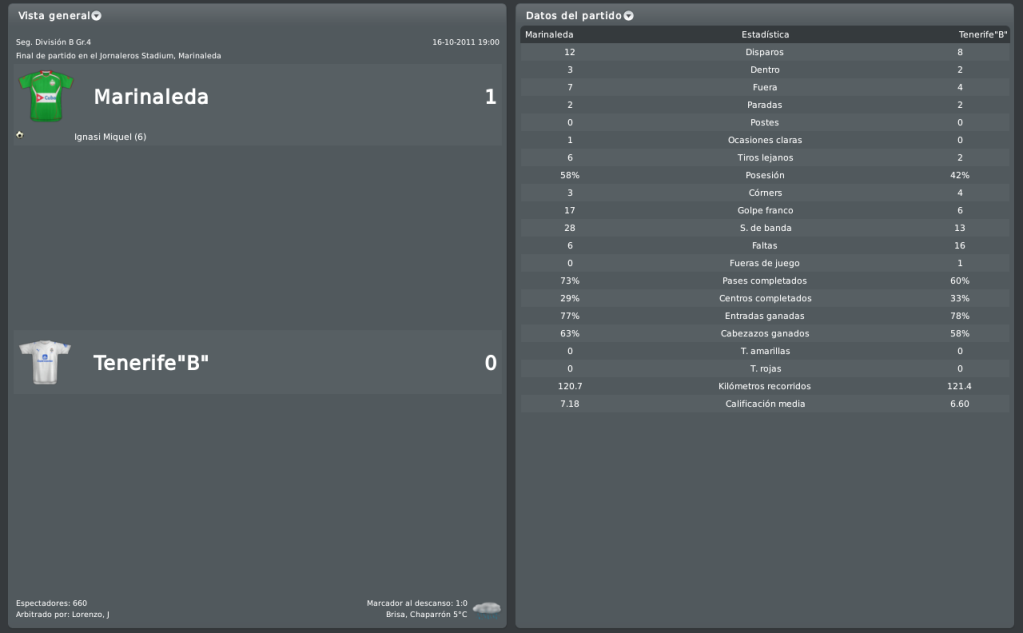Open the Marinaleda team name link
Image resolution: width=1023 pixels, height=633 pixels.
[x=151, y=97]
